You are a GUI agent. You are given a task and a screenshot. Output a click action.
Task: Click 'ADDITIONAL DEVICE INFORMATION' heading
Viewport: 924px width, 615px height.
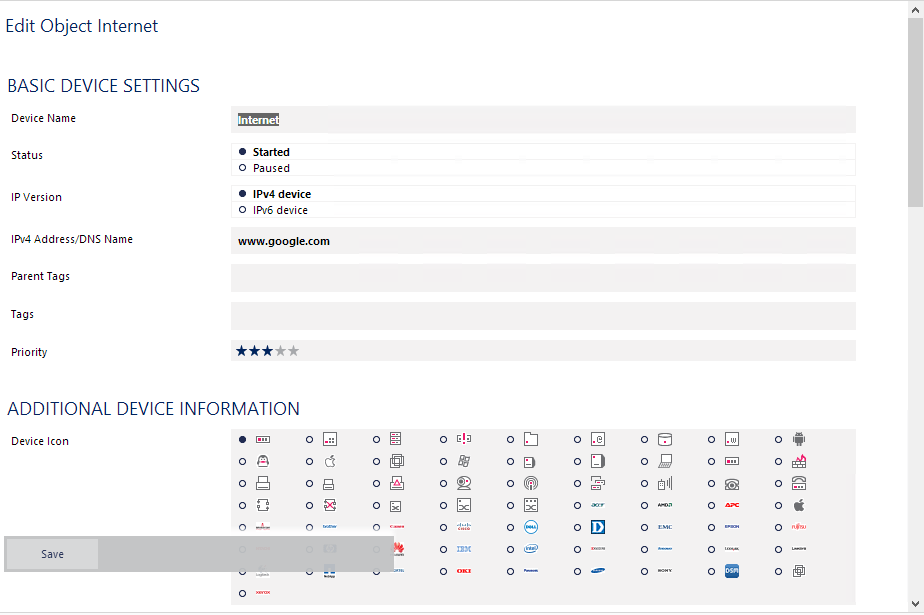154,409
